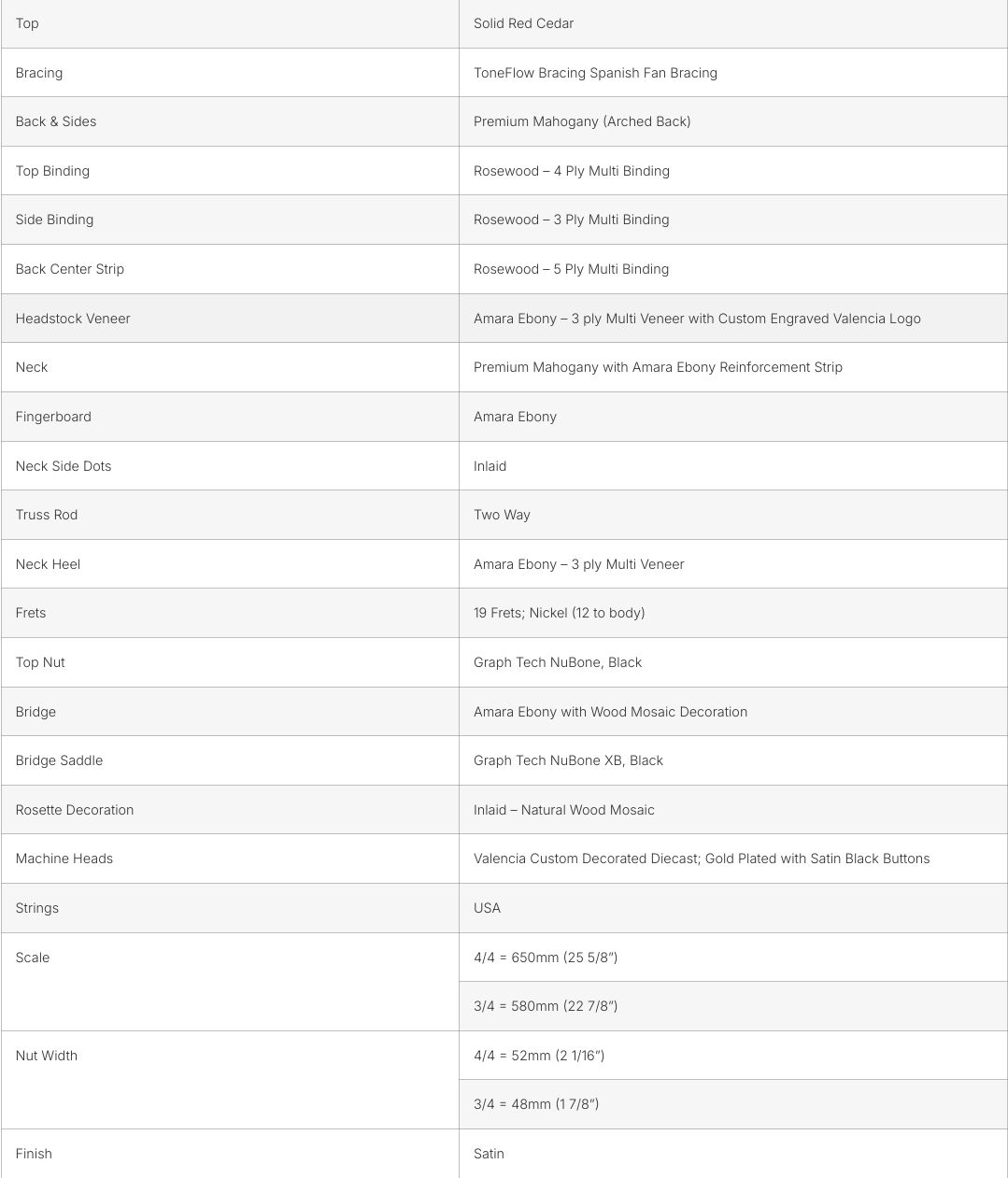Select the Headstock Veneer row label

73,319
